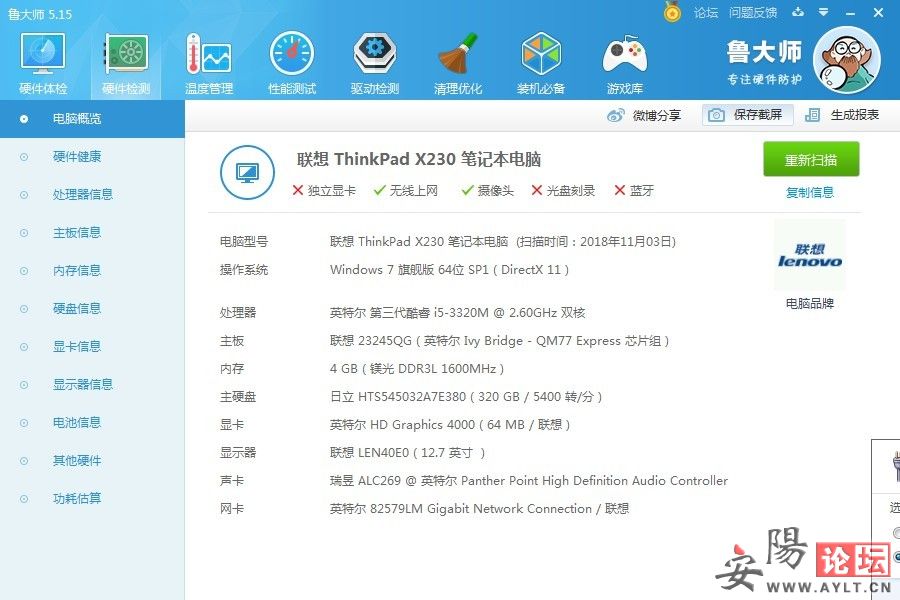This screenshot has height=600, width=900.
Task: Click the report icon for 生成报表
Action: [x=812, y=115]
